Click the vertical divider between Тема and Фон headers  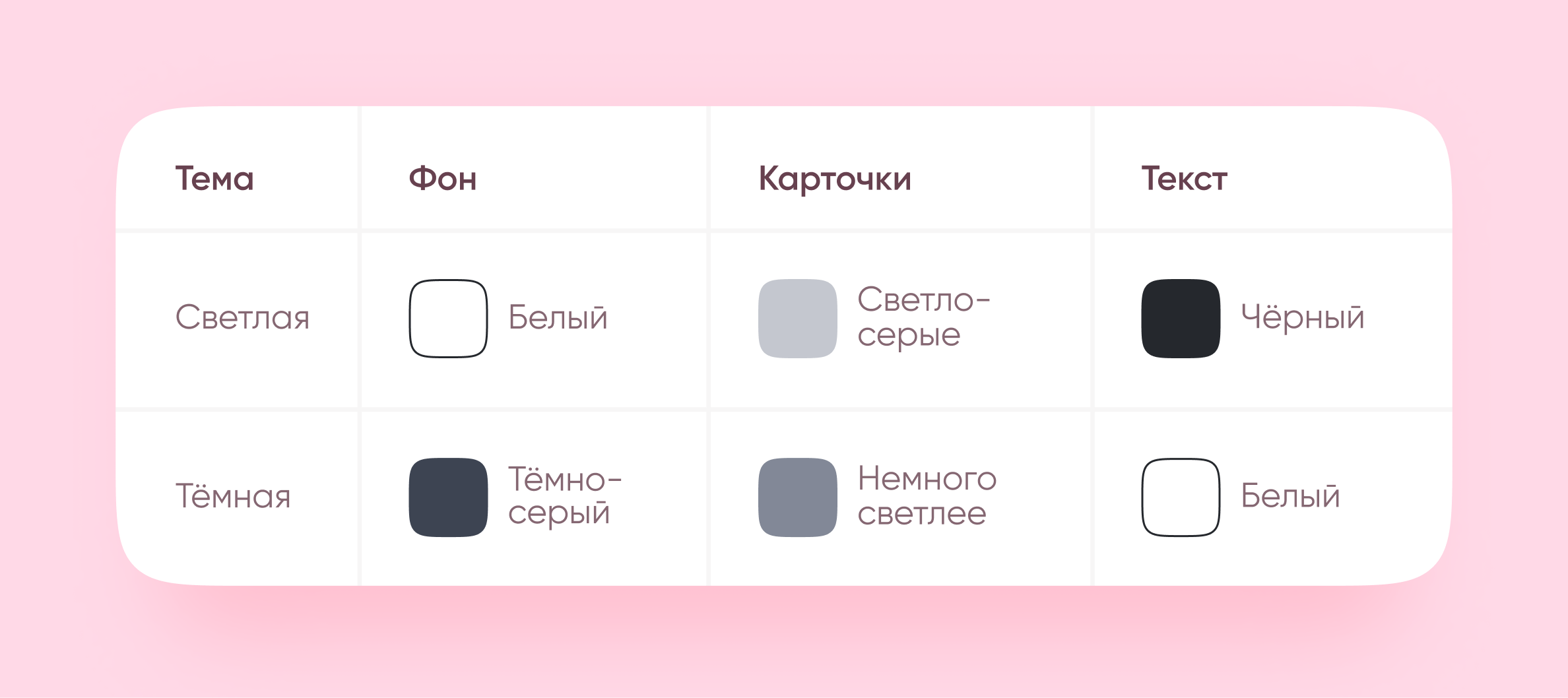click(x=360, y=168)
